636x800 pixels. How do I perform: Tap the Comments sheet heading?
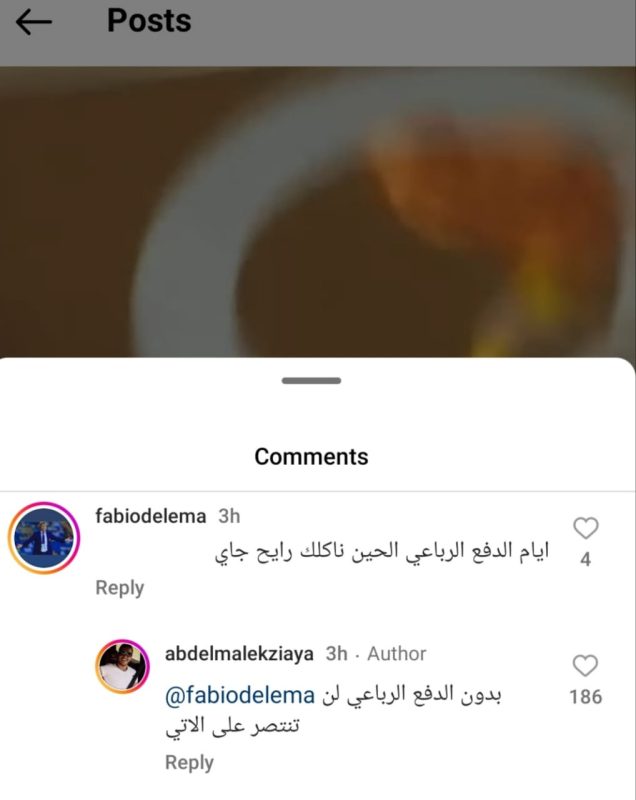(x=311, y=457)
